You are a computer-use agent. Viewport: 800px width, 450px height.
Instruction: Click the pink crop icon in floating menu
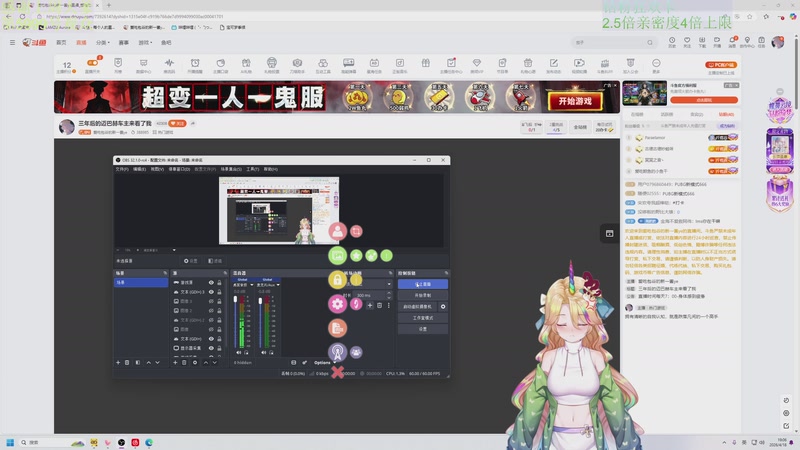coord(356,231)
